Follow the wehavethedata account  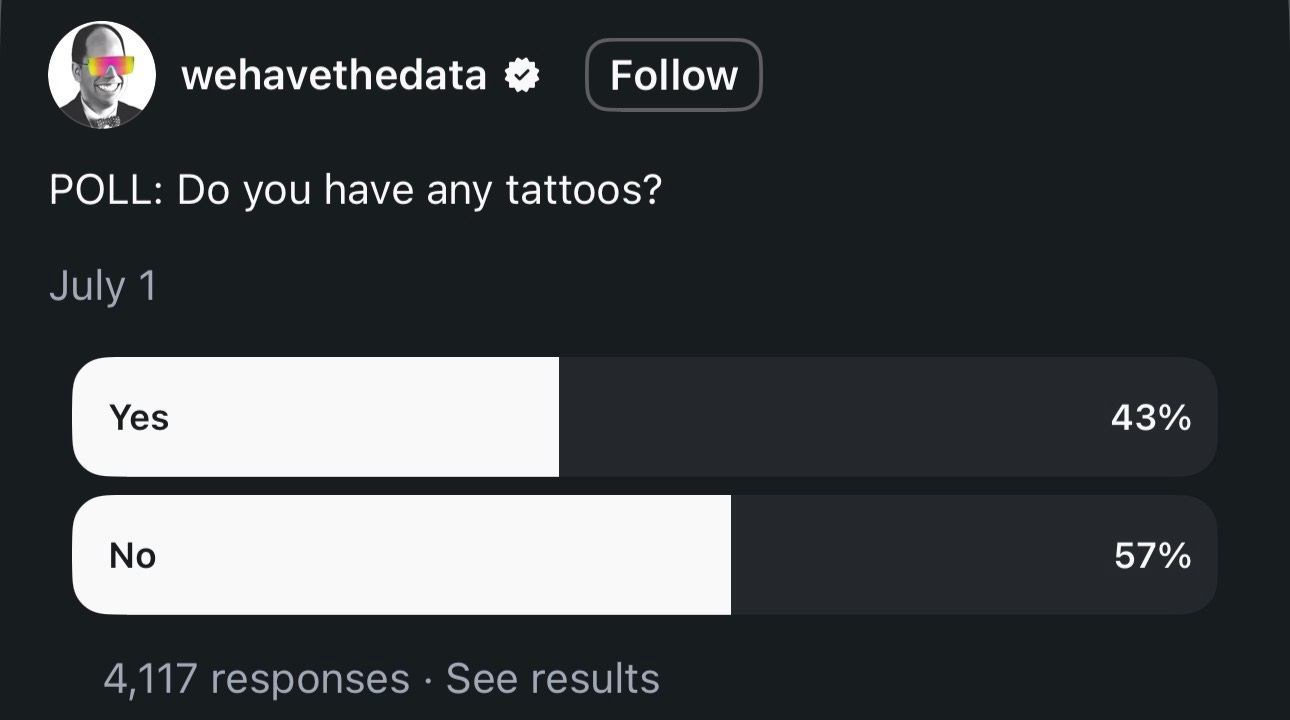673,75
